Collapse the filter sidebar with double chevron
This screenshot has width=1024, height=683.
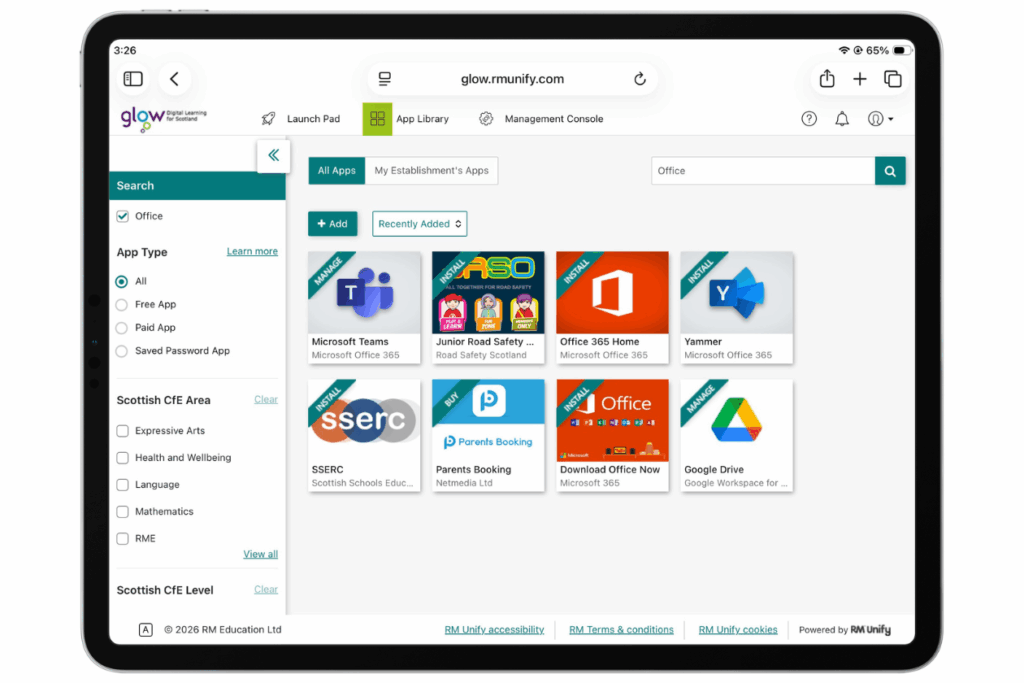(x=273, y=156)
